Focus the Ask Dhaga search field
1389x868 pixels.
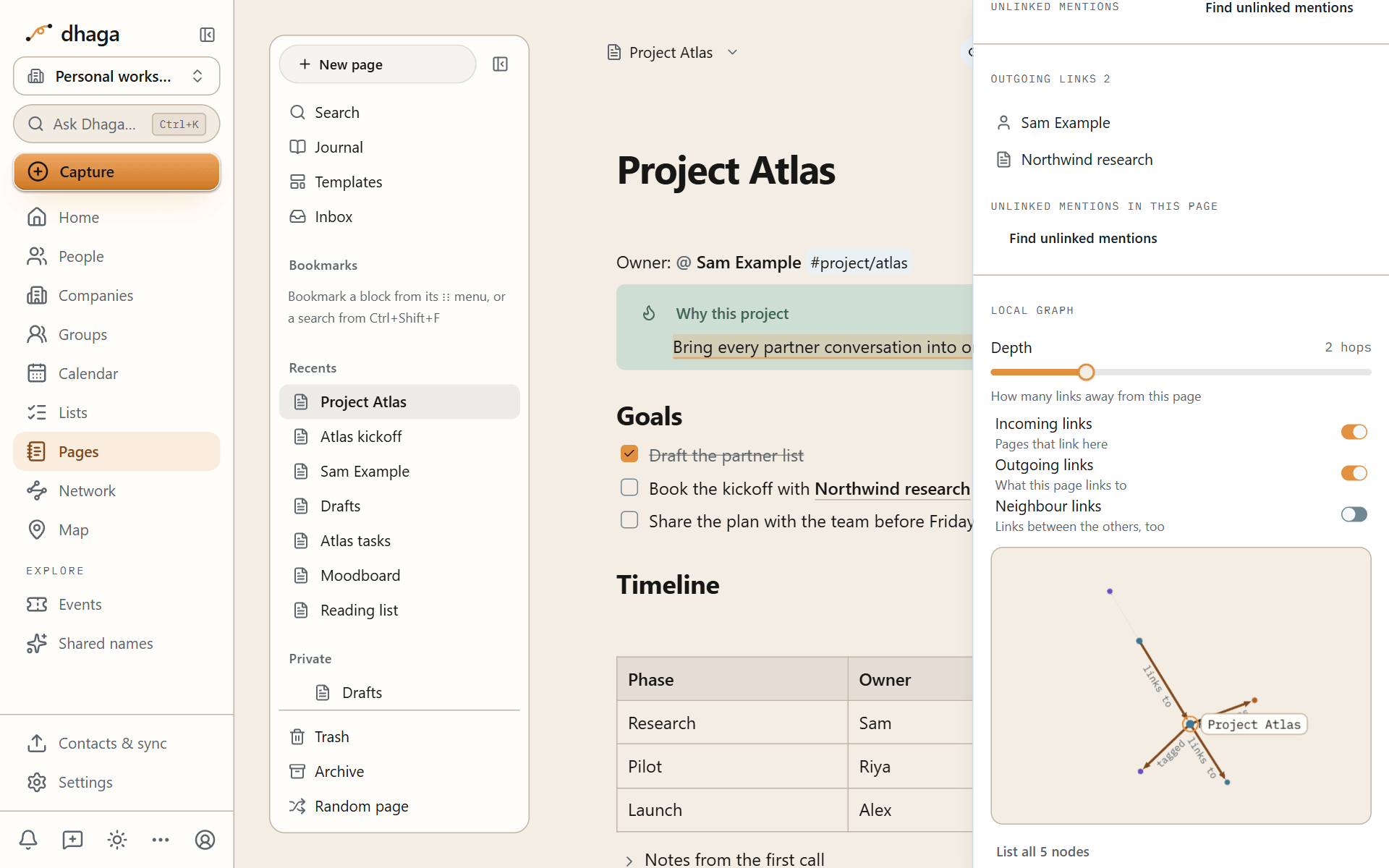click(116, 124)
